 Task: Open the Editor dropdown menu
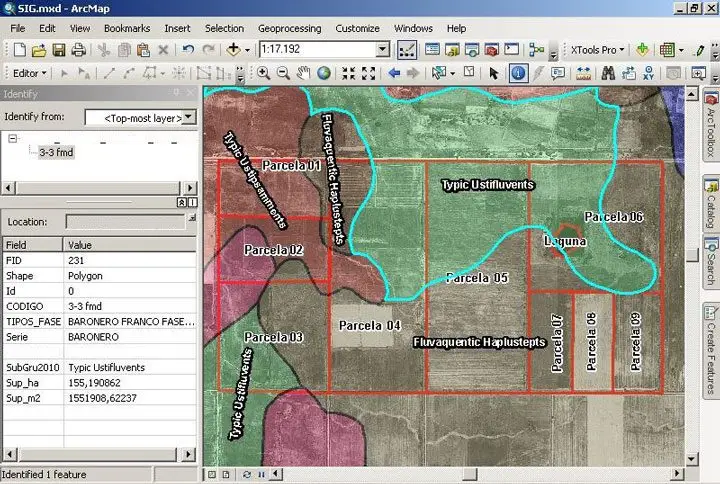click(29, 73)
